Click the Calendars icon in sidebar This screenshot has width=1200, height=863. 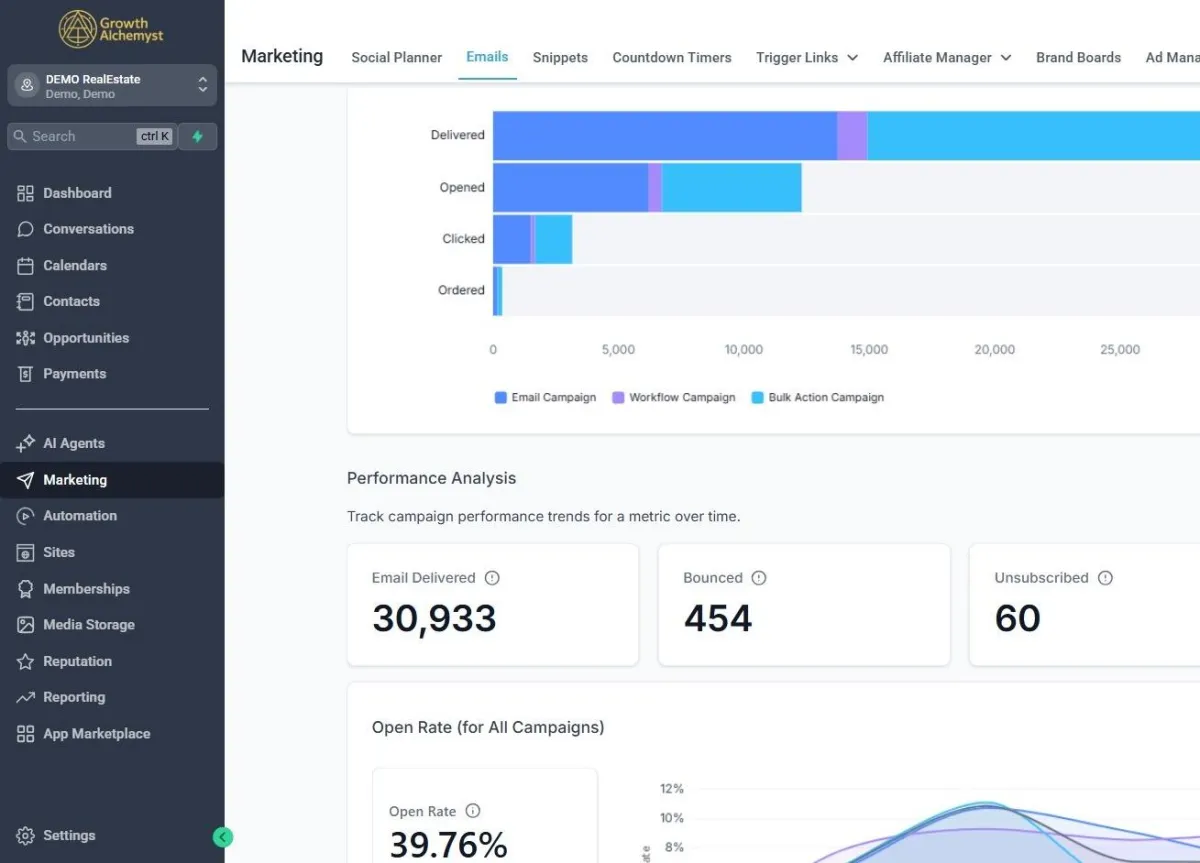(26, 265)
